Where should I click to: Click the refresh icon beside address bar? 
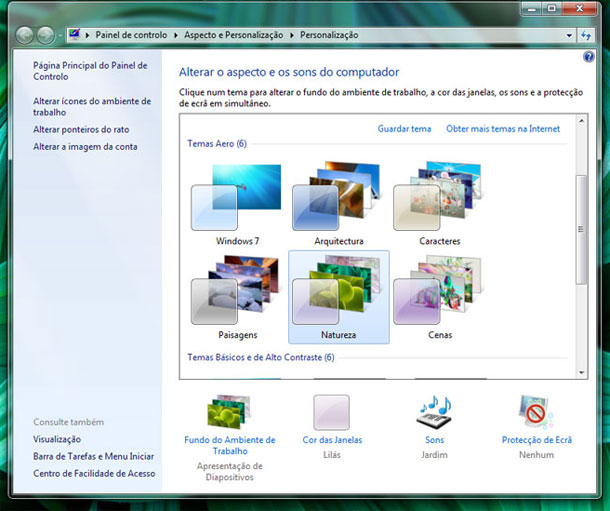586,35
